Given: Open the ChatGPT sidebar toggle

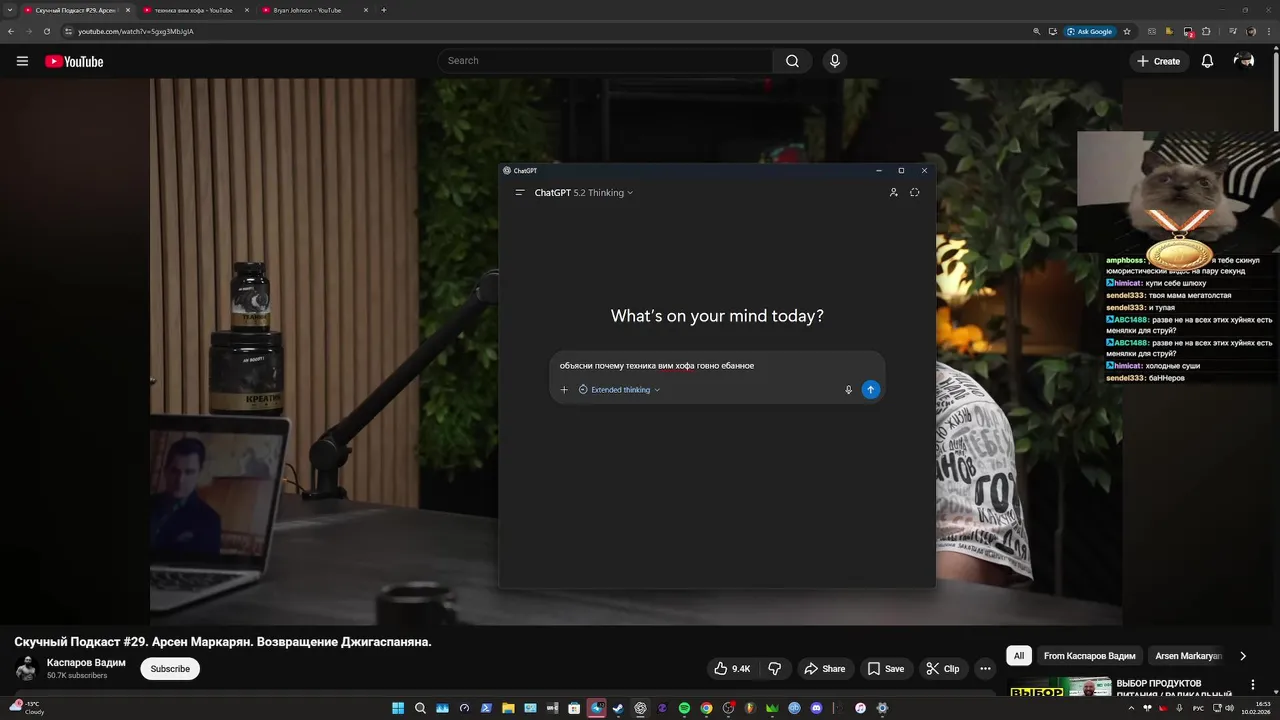Looking at the screenshot, I should 520,192.
